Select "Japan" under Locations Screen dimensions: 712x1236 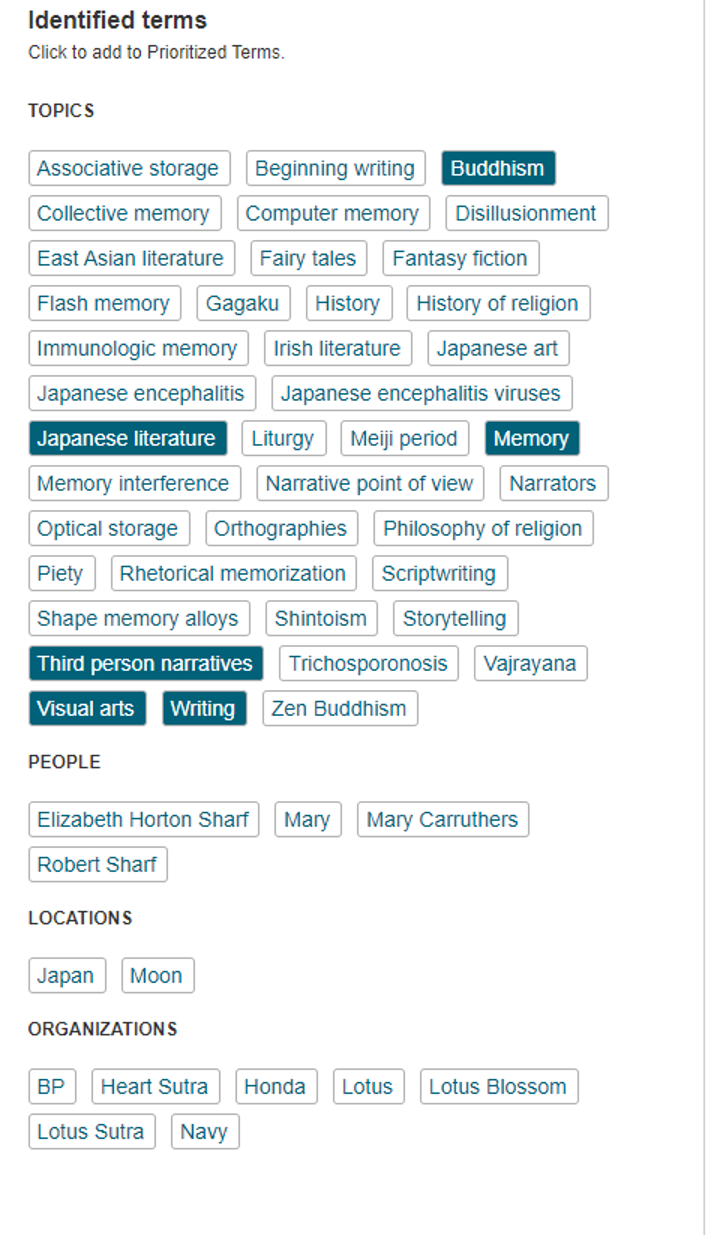pos(66,975)
